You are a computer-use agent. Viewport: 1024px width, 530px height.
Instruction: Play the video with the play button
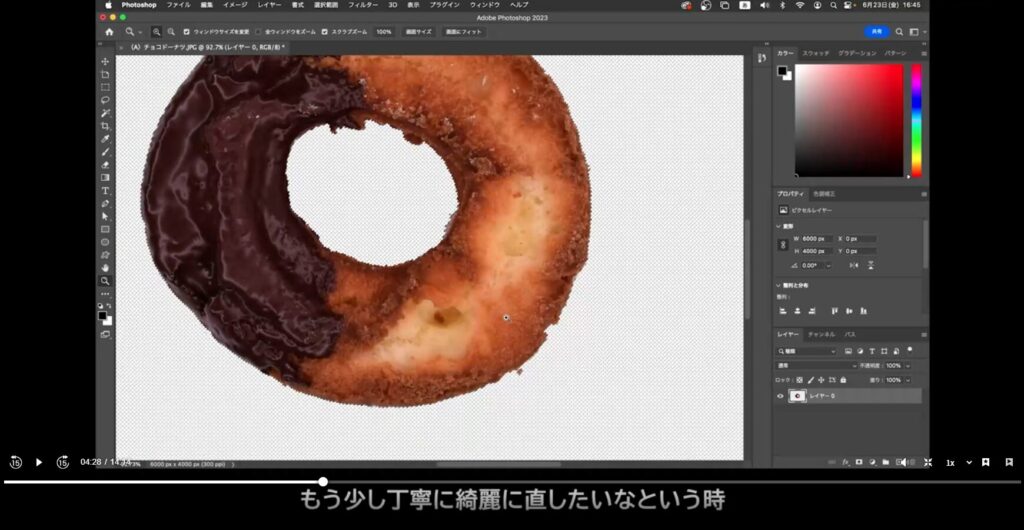(39, 462)
